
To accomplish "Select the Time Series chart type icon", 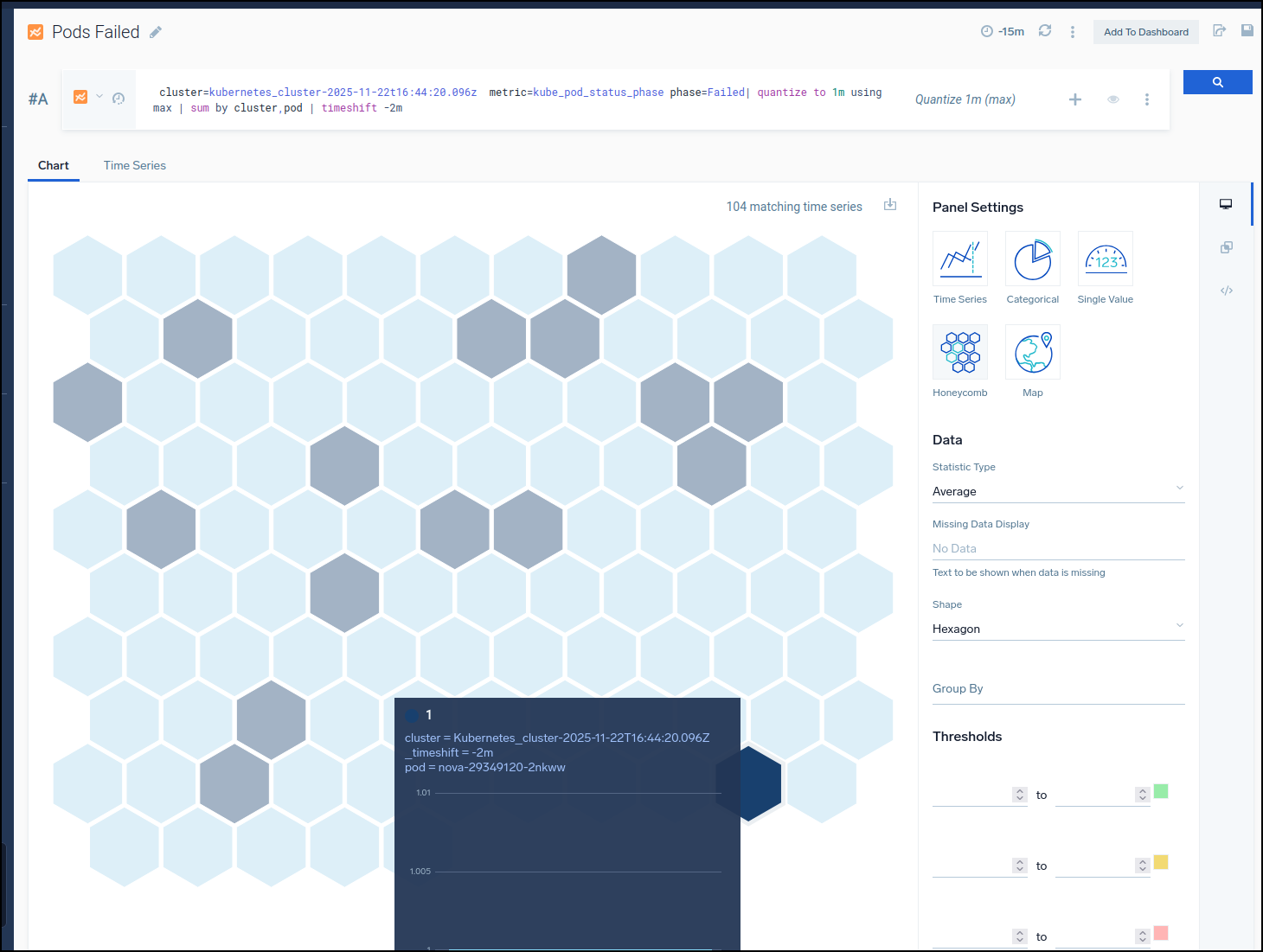I will [x=959, y=259].
